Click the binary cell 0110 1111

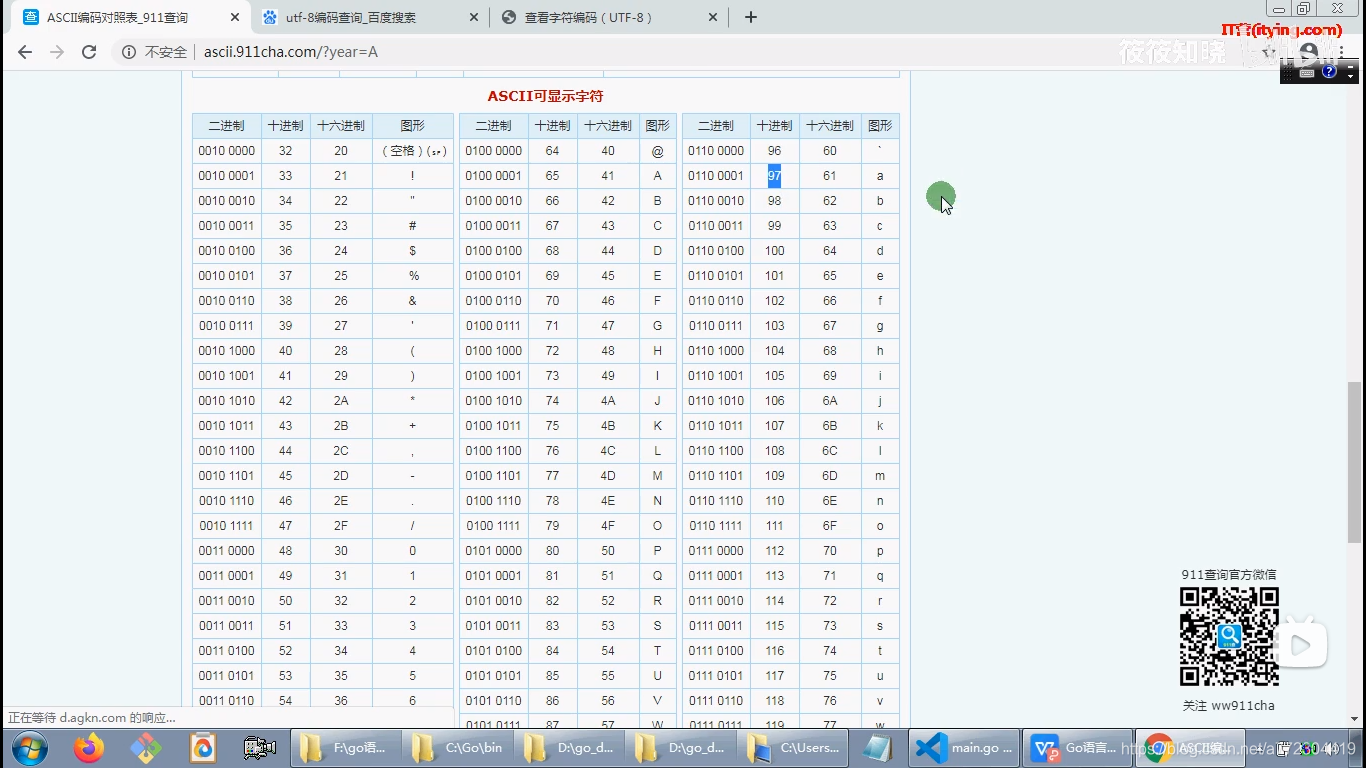tap(716, 526)
